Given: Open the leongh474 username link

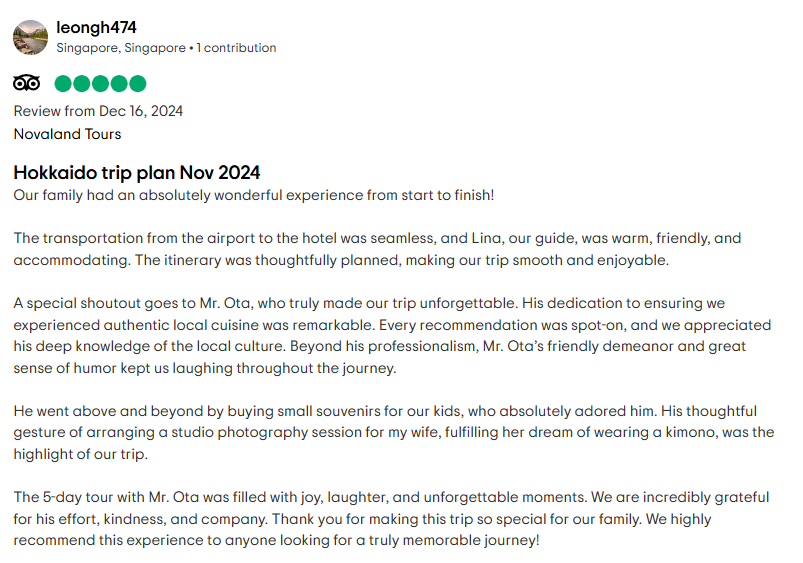Looking at the screenshot, I should 96,27.
